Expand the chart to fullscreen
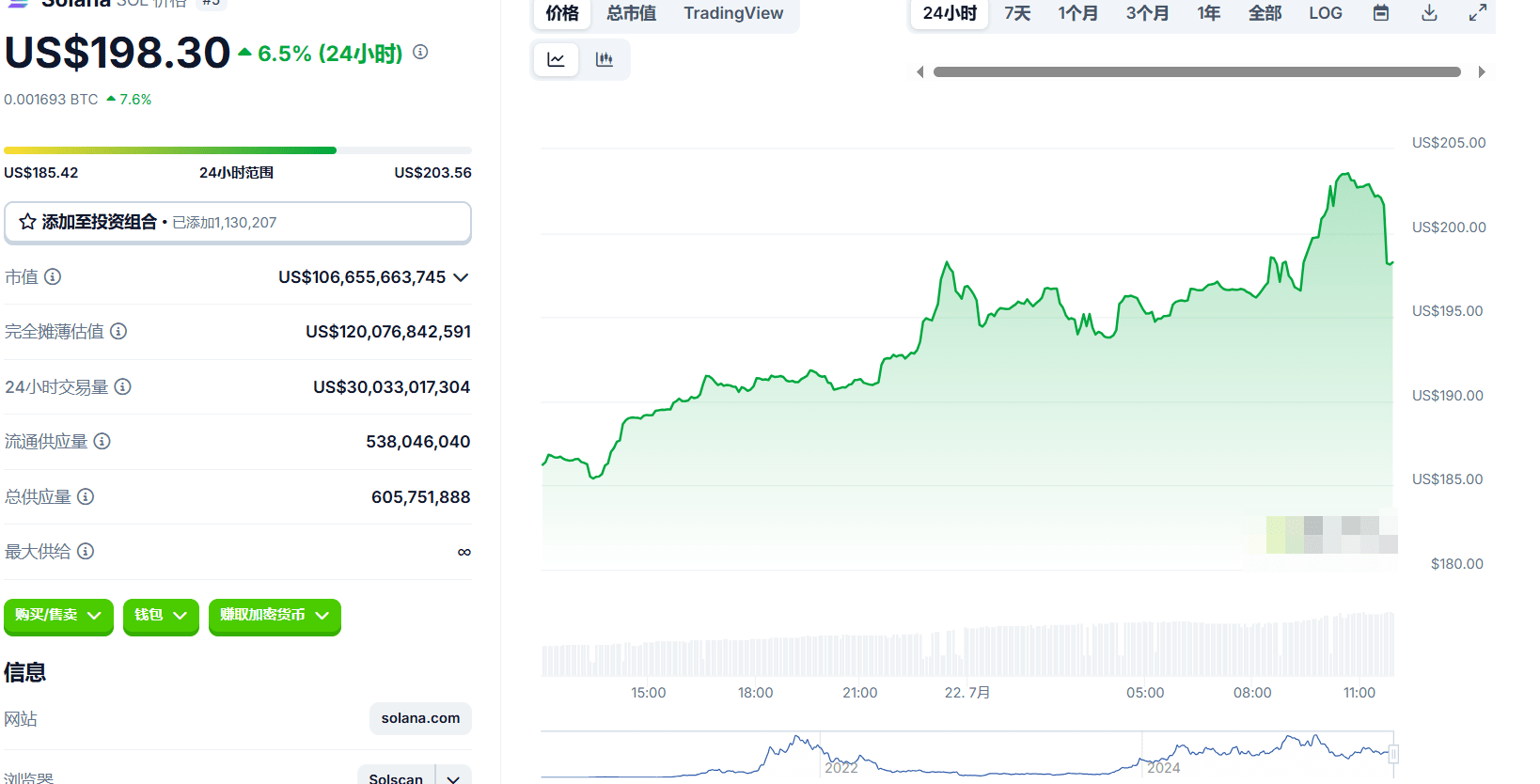This screenshot has width=1540, height=784. (1478, 13)
